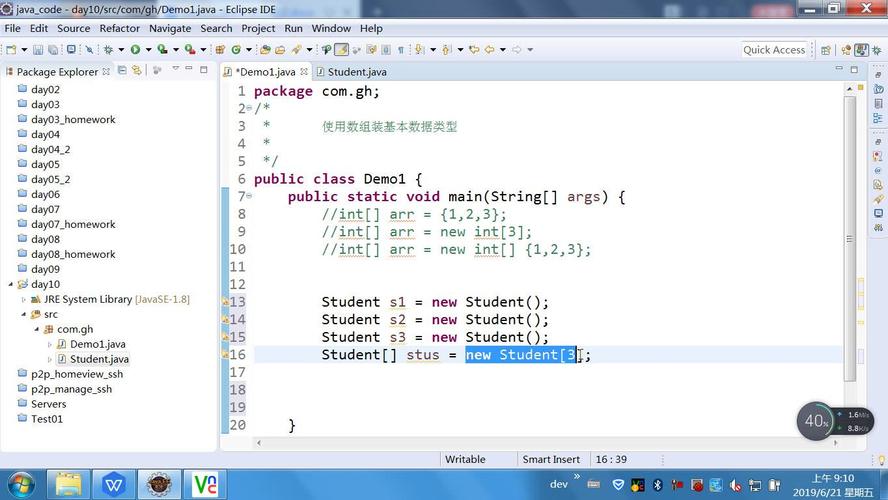This screenshot has width=888, height=500.
Task: Expand the Demo1.java tree node
Action: [50, 344]
